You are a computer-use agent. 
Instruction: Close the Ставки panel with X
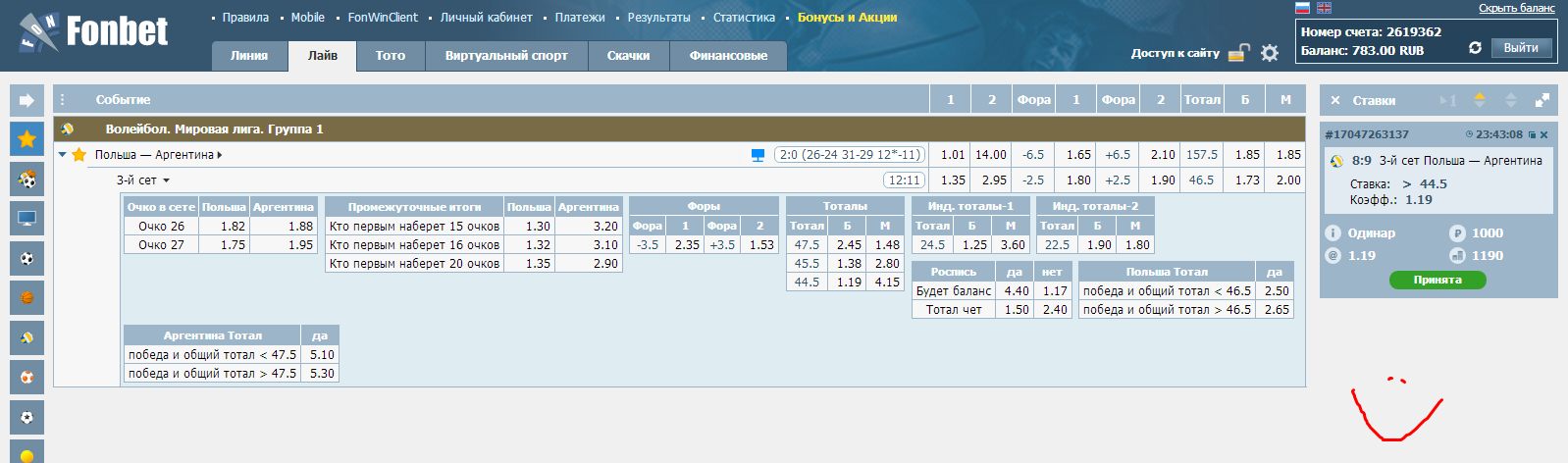pos(1335,100)
